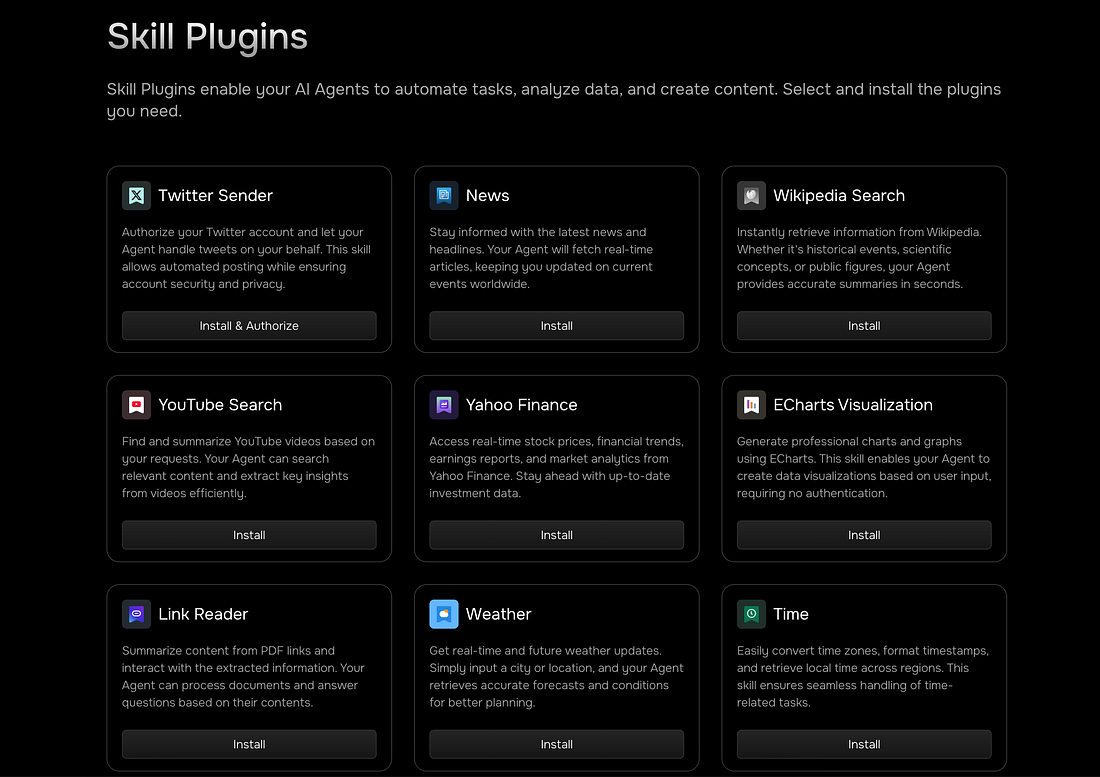Click the YouTube Search play icon
Screen dimensions: 1100x777
coord(136,405)
